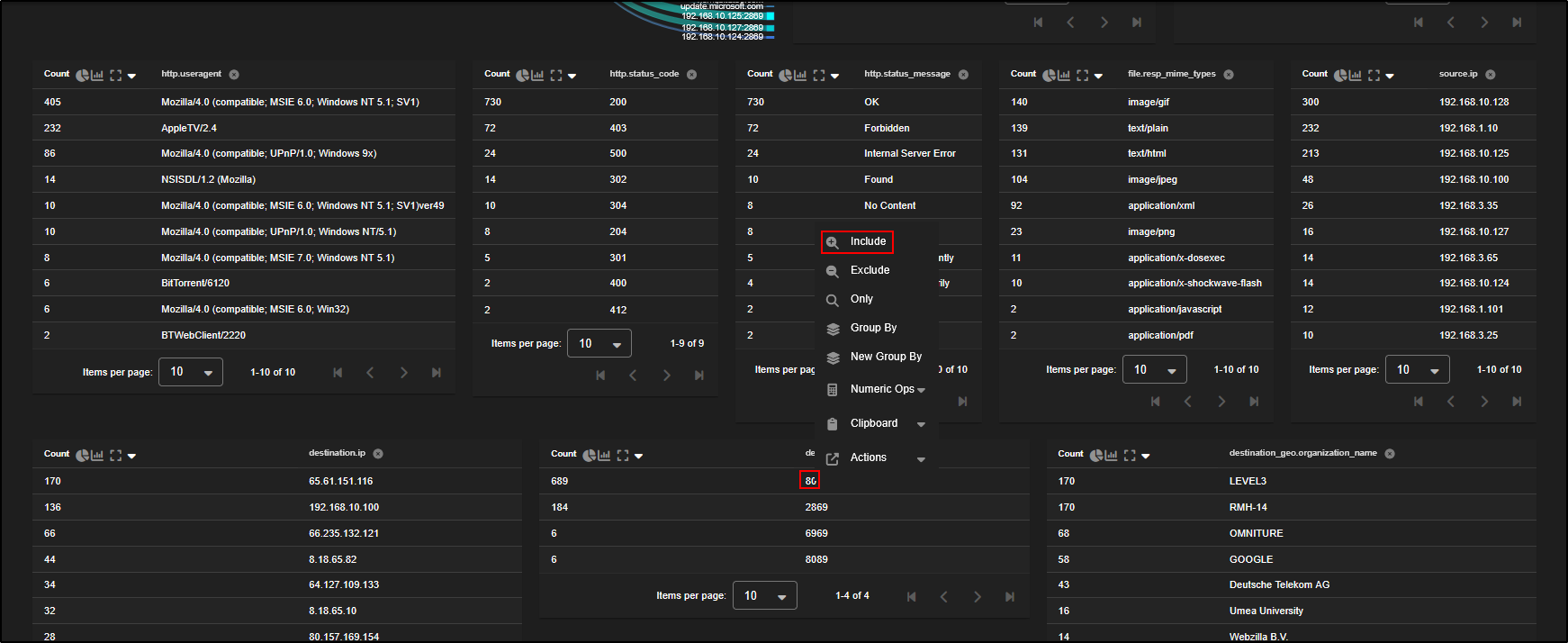Remove the file.resp_mime_types column
This screenshot has width=1568, height=643.
pos(1229,75)
